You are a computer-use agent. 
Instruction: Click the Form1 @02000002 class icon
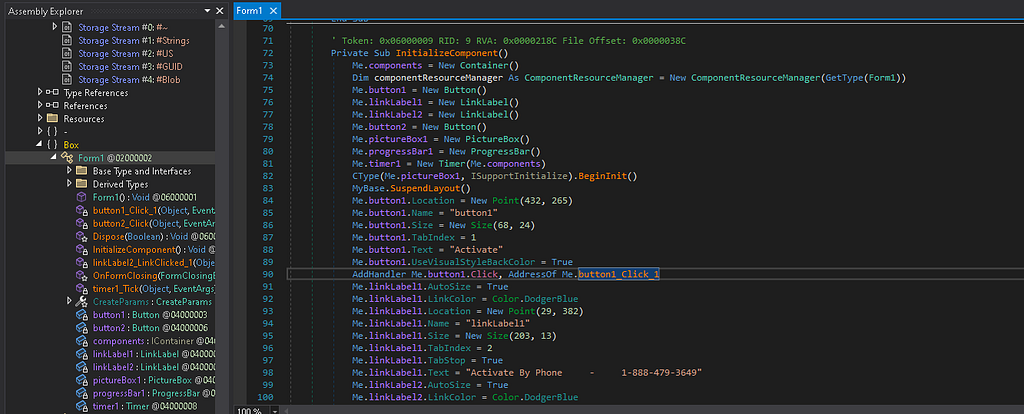[67, 158]
